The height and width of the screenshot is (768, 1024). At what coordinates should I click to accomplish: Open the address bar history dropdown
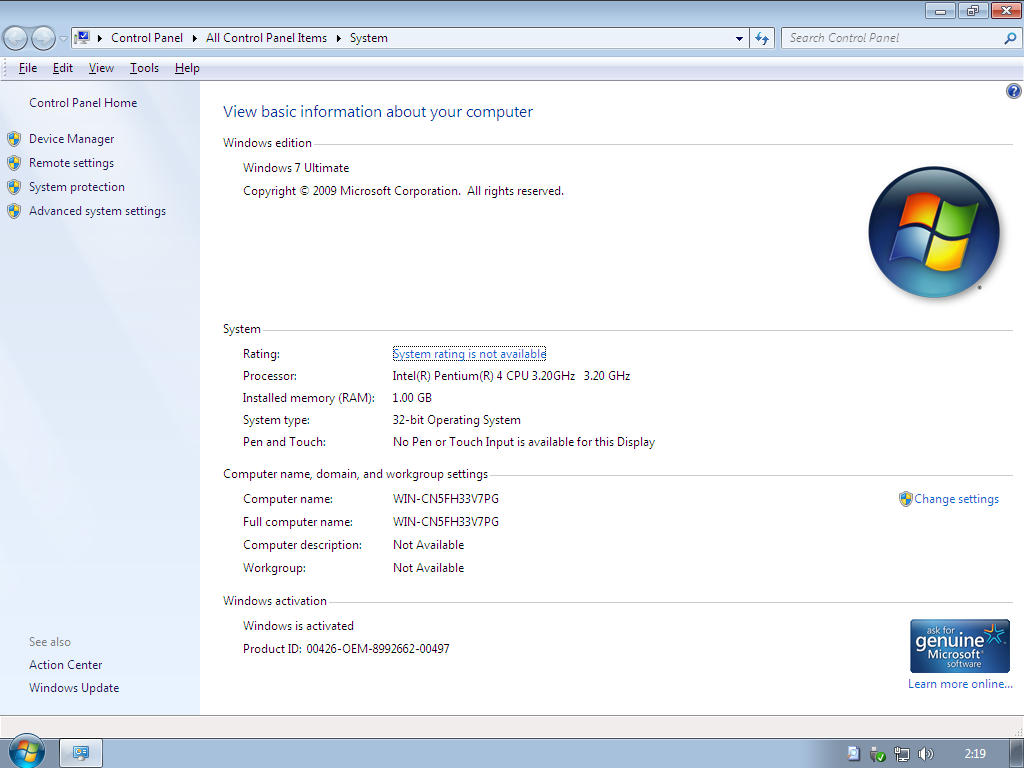pyautogui.click(x=739, y=39)
